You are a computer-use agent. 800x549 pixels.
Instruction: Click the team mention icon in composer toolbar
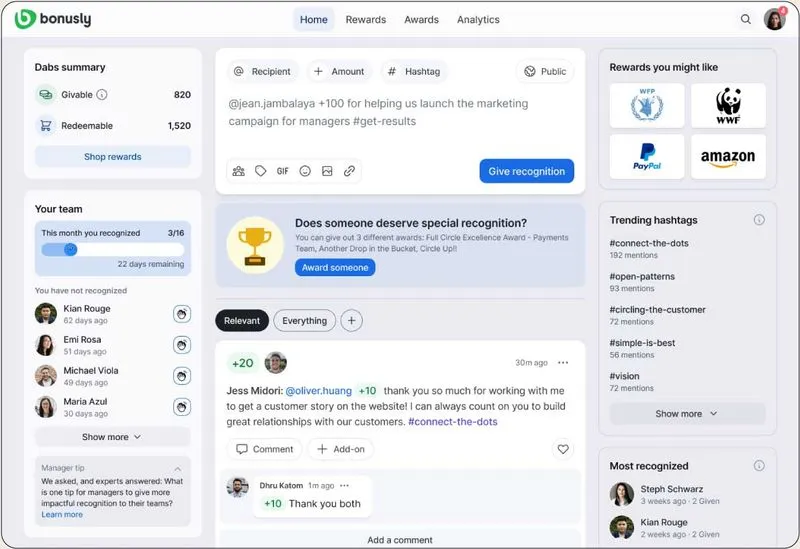tap(238, 171)
